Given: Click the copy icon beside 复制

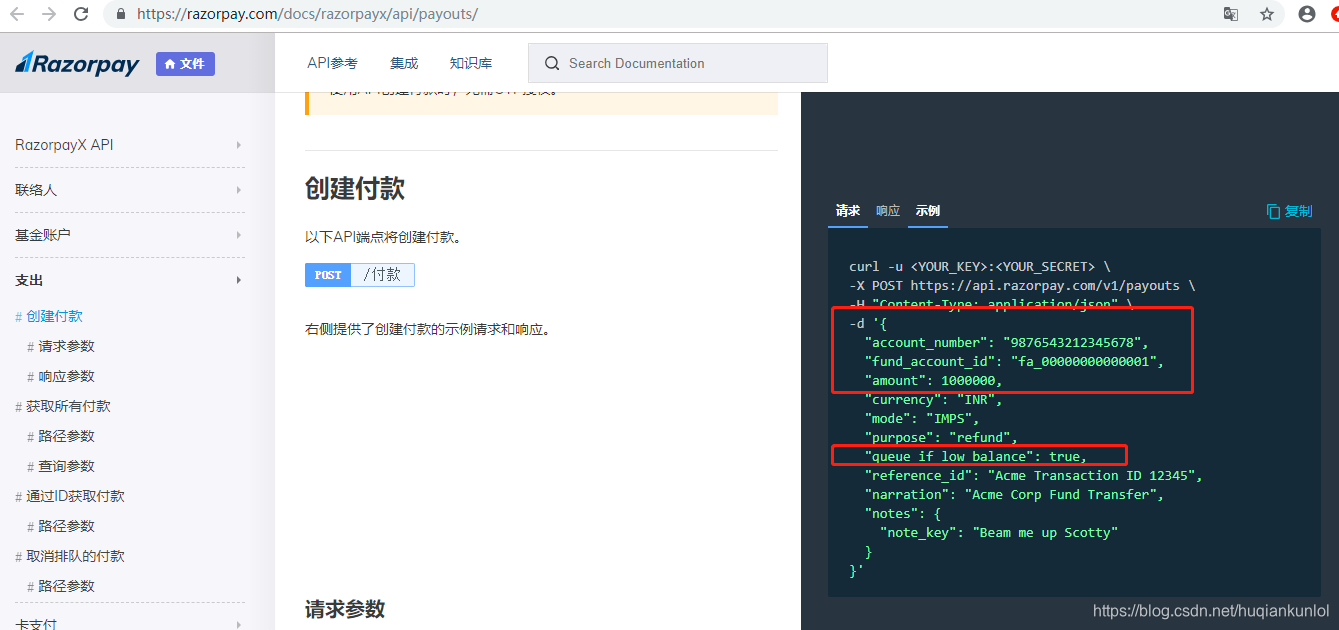Looking at the screenshot, I should coord(1273,211).
